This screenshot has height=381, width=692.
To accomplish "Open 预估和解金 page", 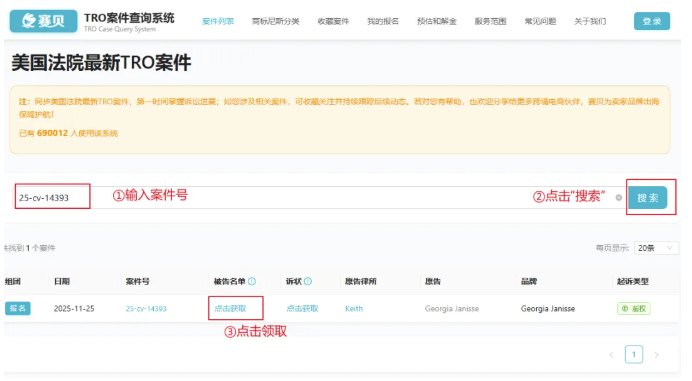I will [436, 21].
